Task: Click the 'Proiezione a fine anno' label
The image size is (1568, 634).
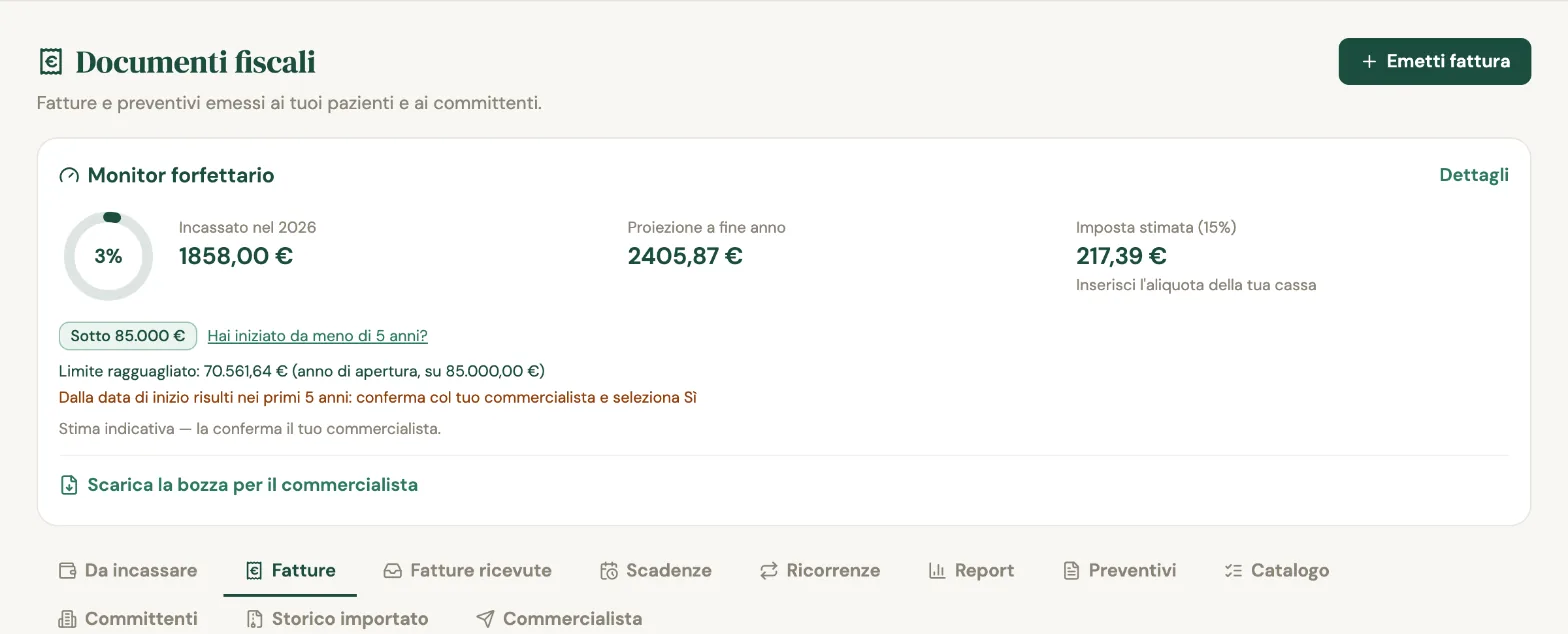Action: 707,228
